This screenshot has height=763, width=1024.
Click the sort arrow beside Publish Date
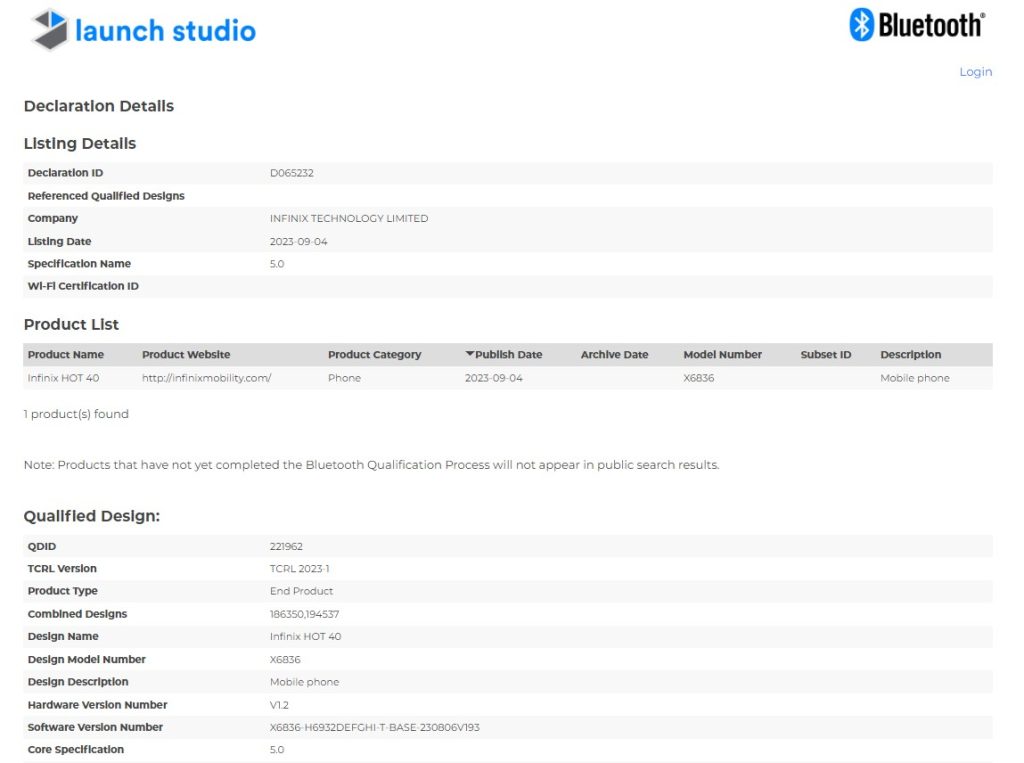pos(470,354)
